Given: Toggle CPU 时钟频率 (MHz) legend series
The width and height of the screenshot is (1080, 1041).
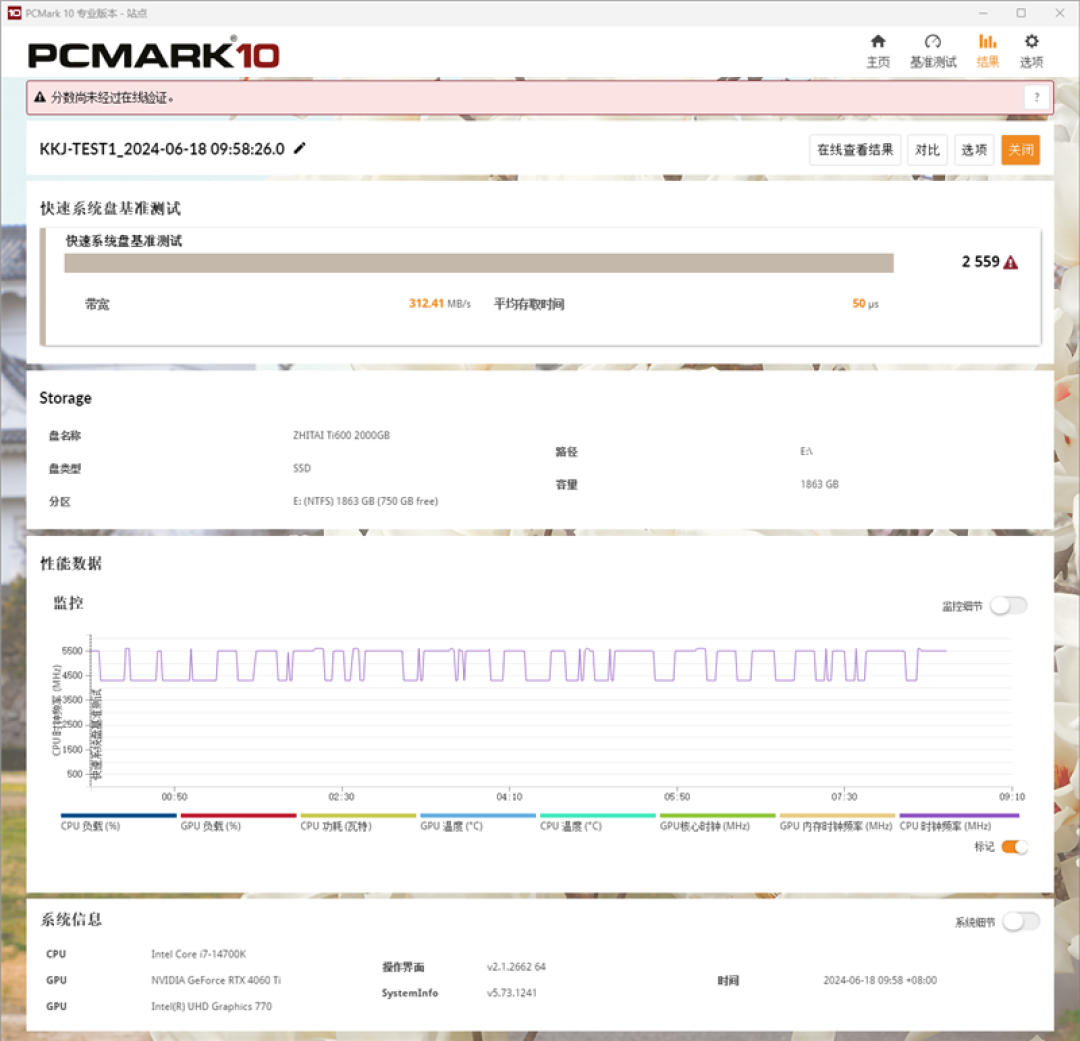Looking at the screenshot, I should [959, 823].
